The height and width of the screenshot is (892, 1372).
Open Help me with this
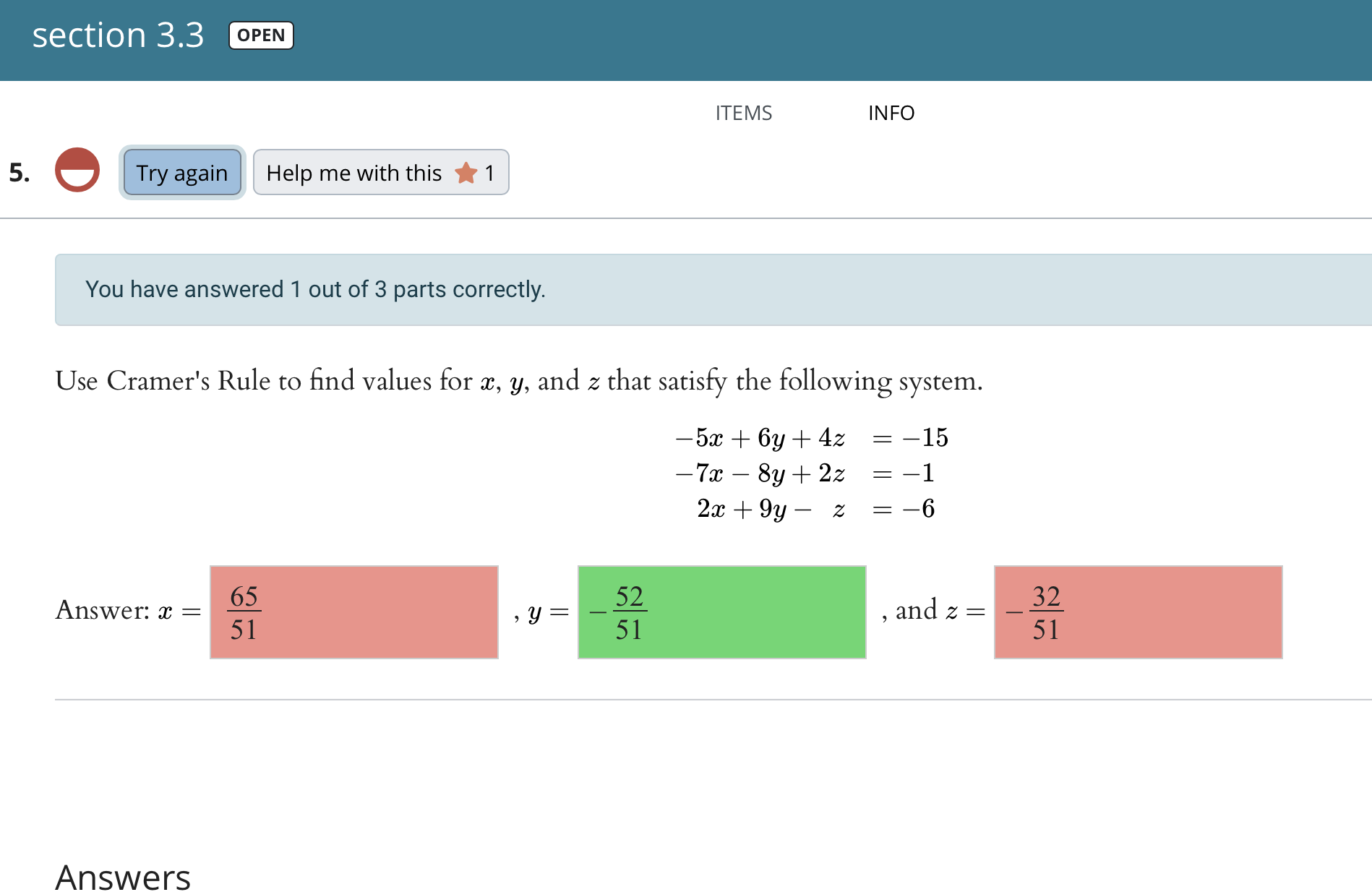[381, 173]
